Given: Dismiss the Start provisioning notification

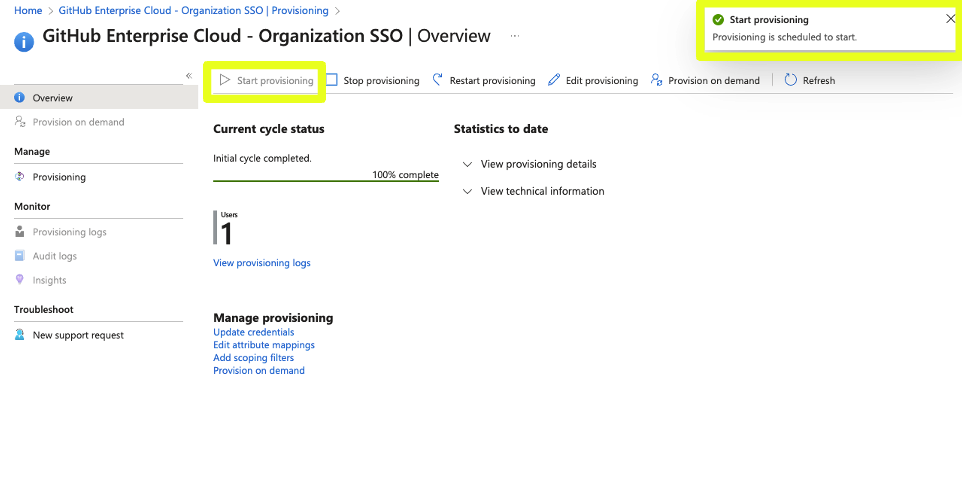Looking at the screenshot, I should [950, 19].
